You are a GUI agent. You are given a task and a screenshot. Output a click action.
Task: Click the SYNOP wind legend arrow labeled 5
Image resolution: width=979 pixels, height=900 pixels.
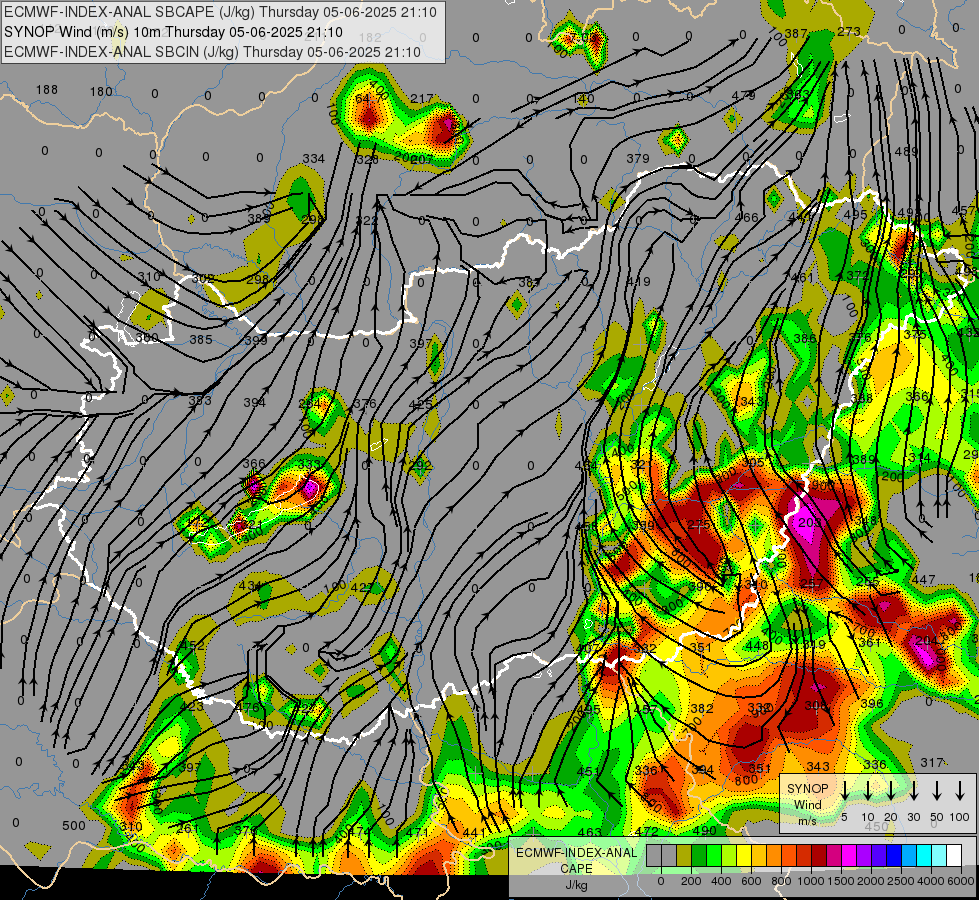844,790
